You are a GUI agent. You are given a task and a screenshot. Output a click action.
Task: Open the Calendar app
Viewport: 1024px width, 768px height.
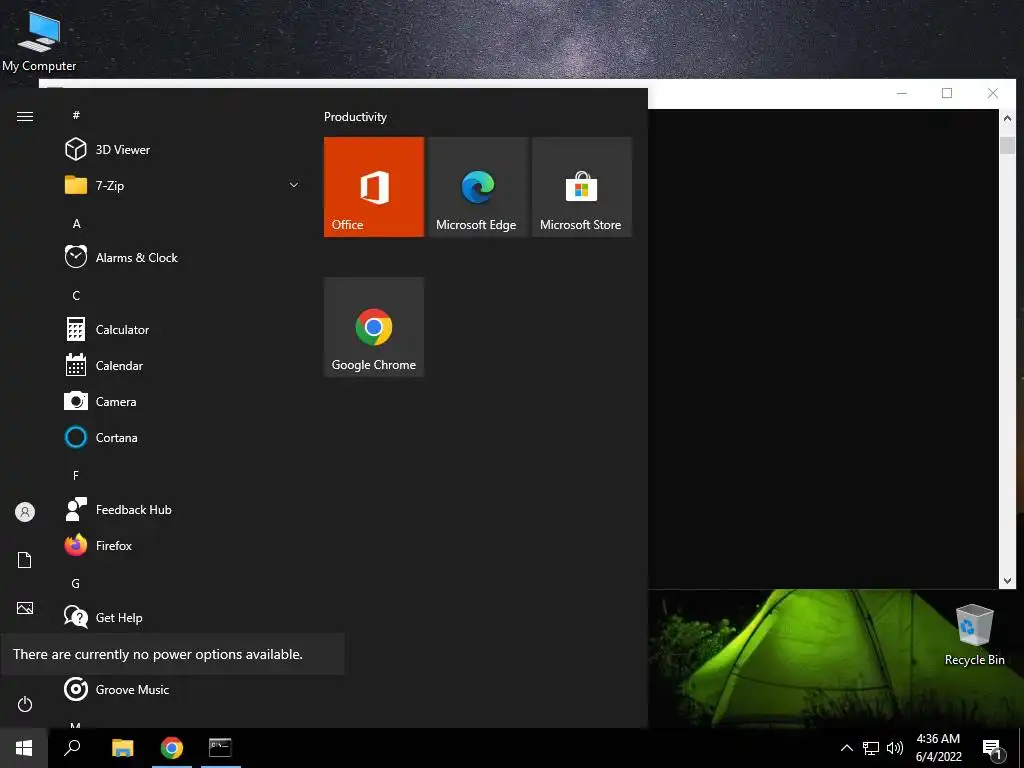coord(183,366)
